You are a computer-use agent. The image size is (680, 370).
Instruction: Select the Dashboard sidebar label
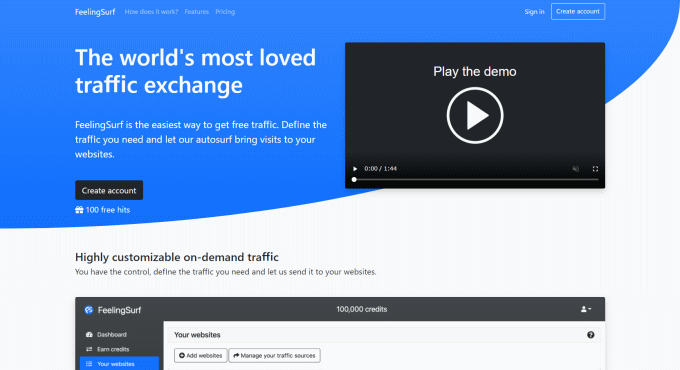112,334
